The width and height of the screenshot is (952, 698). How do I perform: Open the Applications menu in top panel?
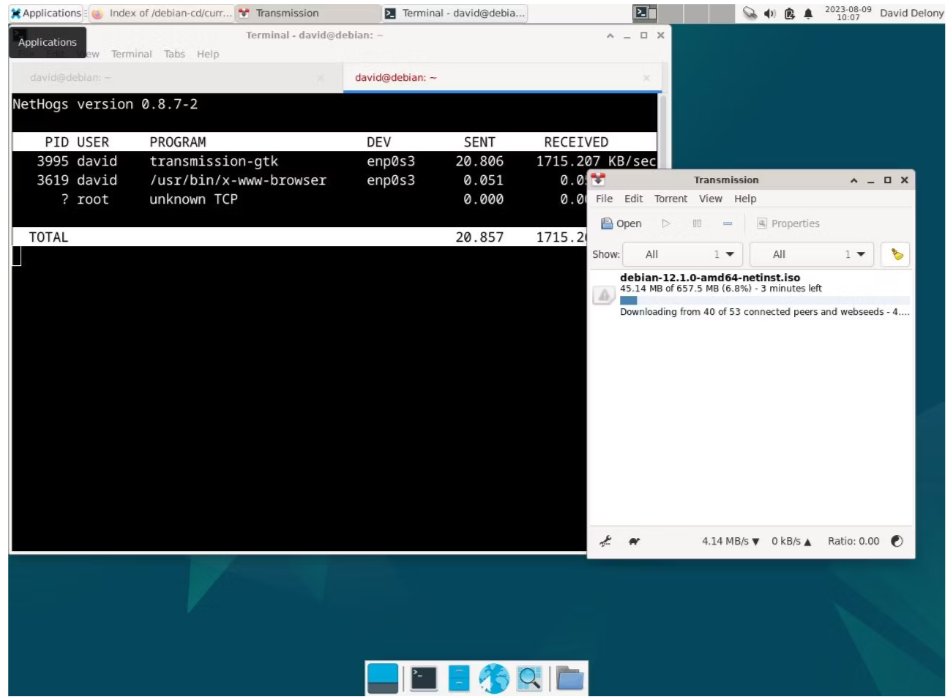point(46,13)
